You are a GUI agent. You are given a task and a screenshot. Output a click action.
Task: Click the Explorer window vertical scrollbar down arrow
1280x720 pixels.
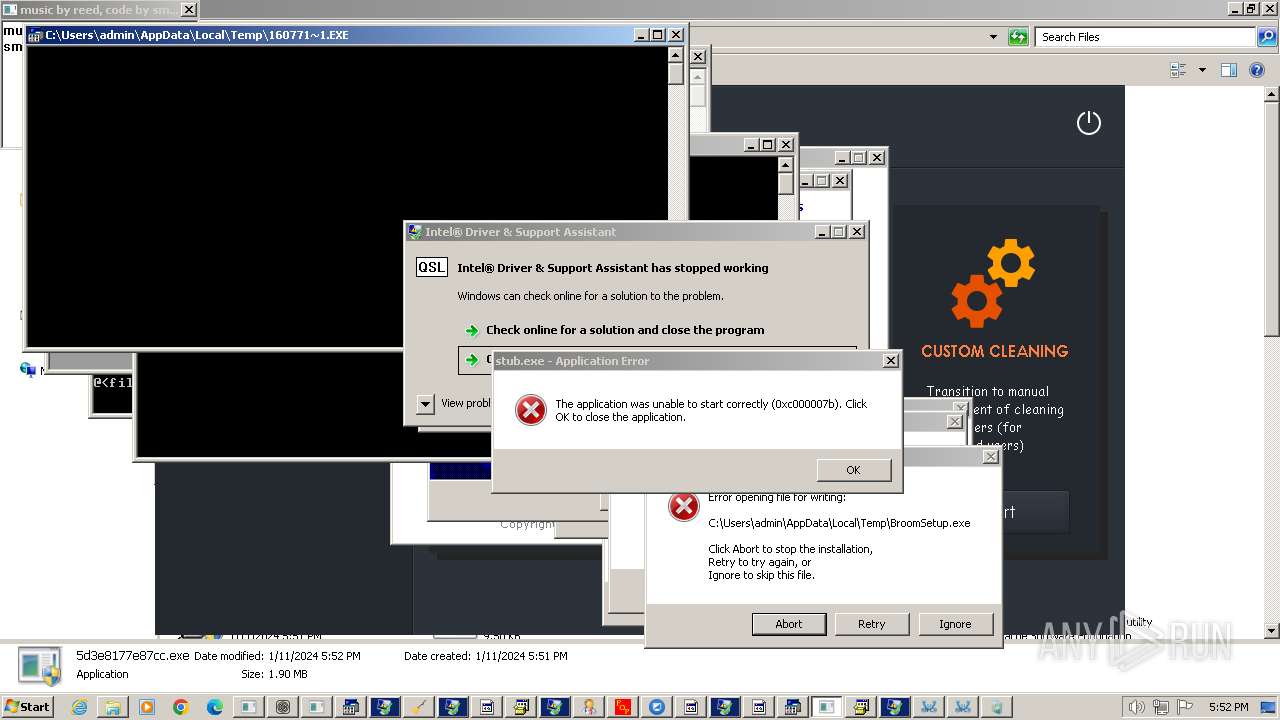tap(1271, 631)
